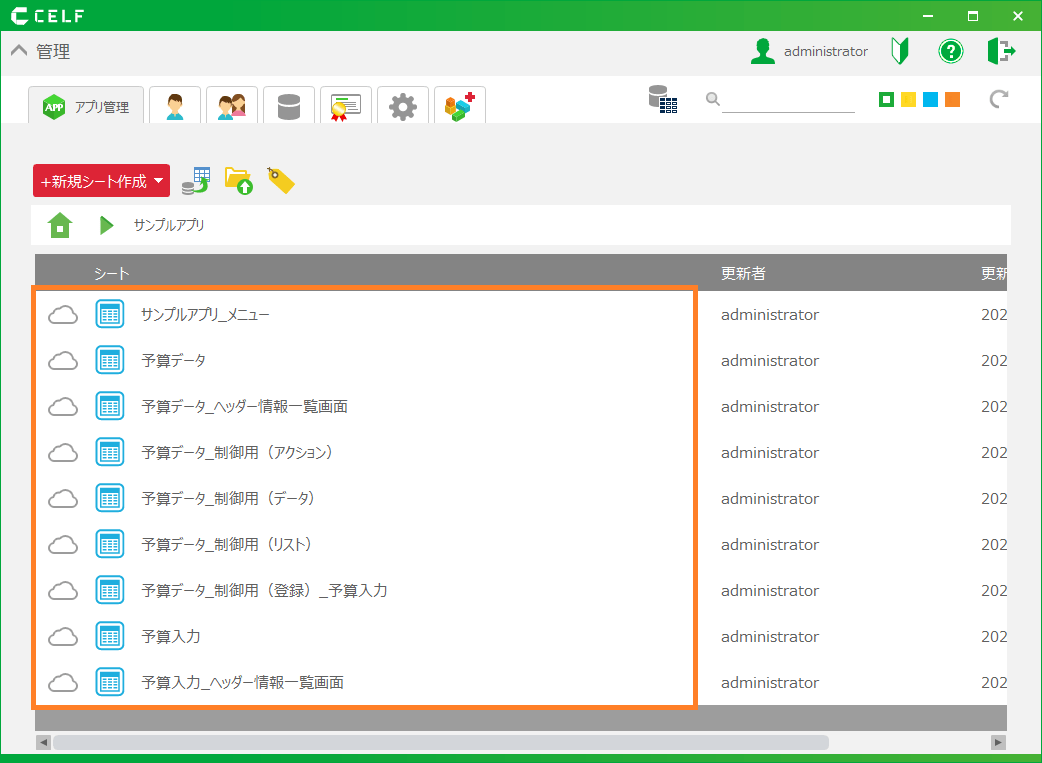Viewport: 1042px width, 763px height.
Task: Open the user group management tab
Action: pyautogui.click(x=232, y=106)
